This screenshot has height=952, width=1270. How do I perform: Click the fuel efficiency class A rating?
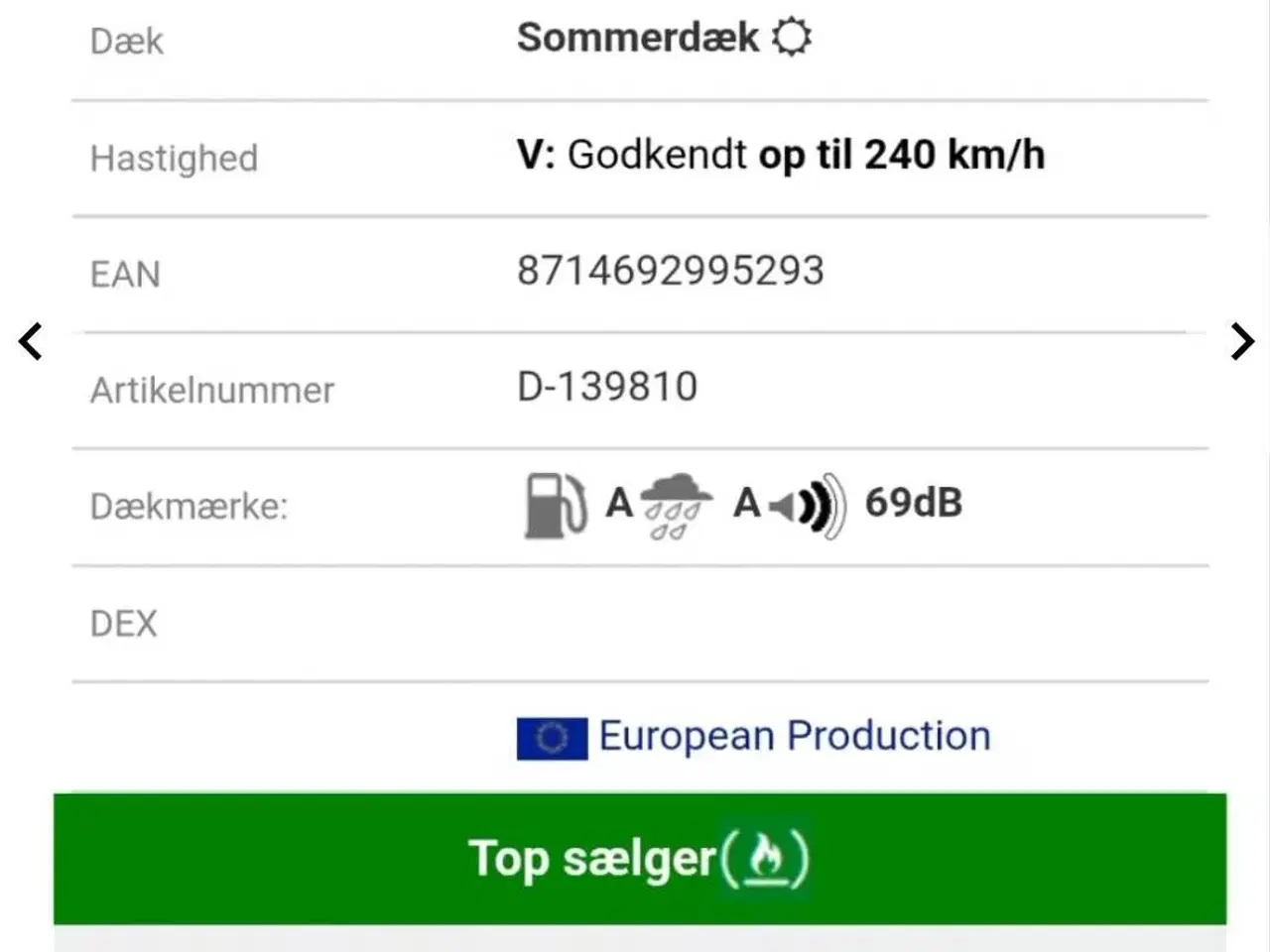(x=617, y=504)
